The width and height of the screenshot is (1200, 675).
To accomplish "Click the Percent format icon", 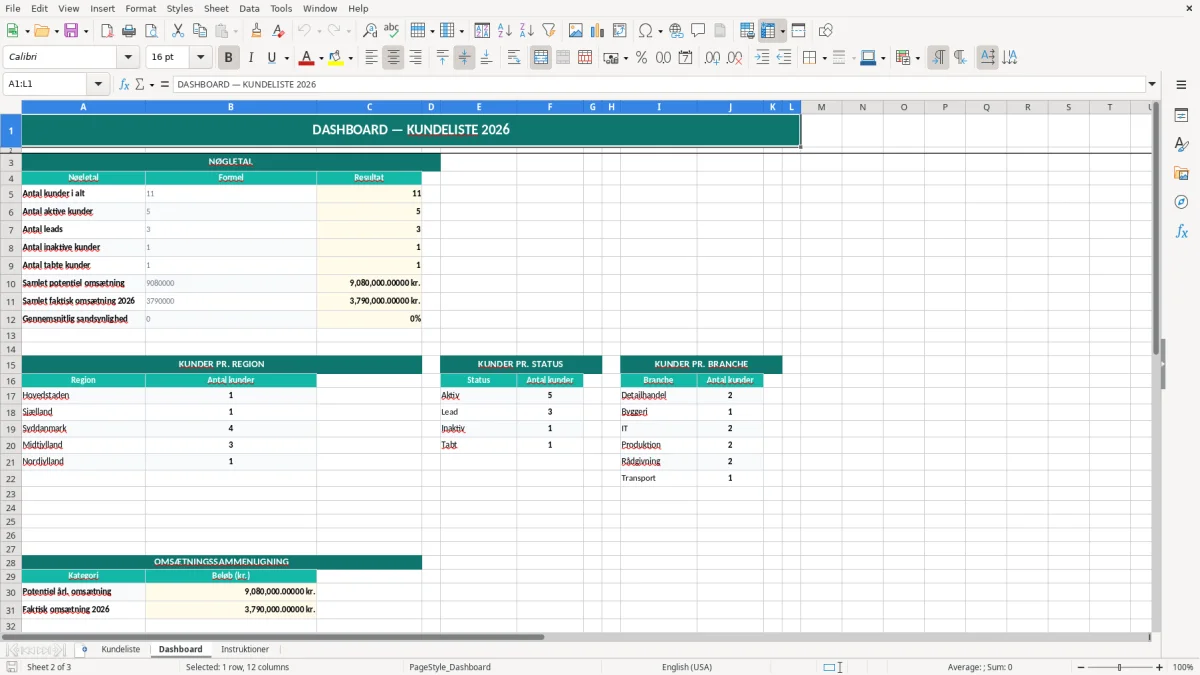I will pos(641,58).
